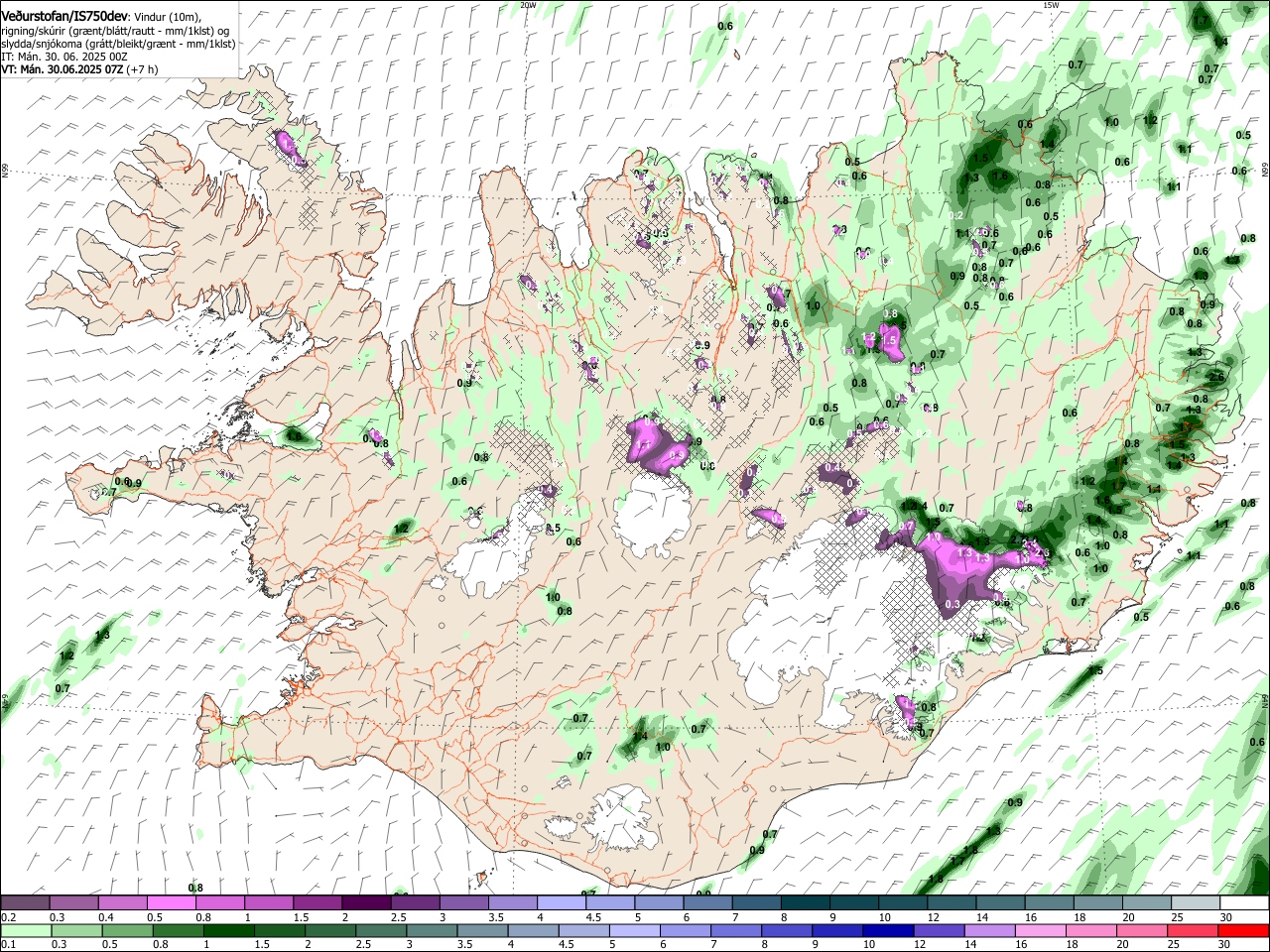Click the 'Vindur (10m)' text in the header

tap(167, 18)
